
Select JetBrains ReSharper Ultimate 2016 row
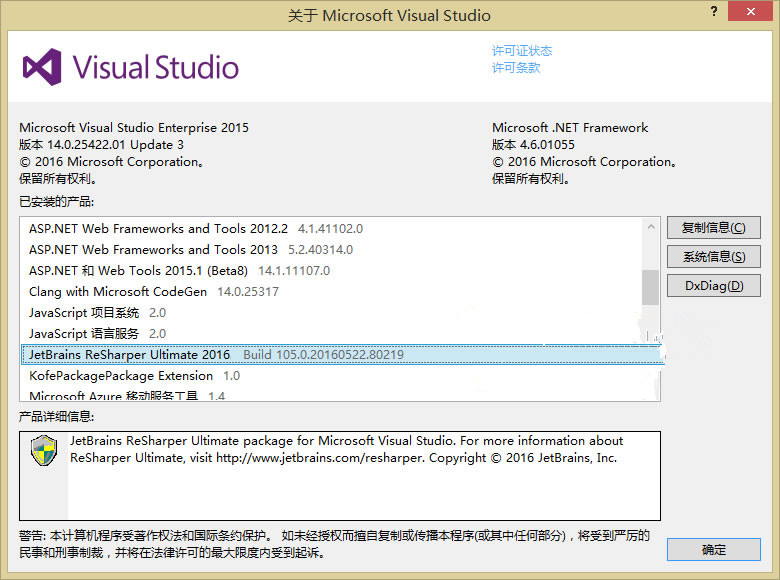(343, 355)
